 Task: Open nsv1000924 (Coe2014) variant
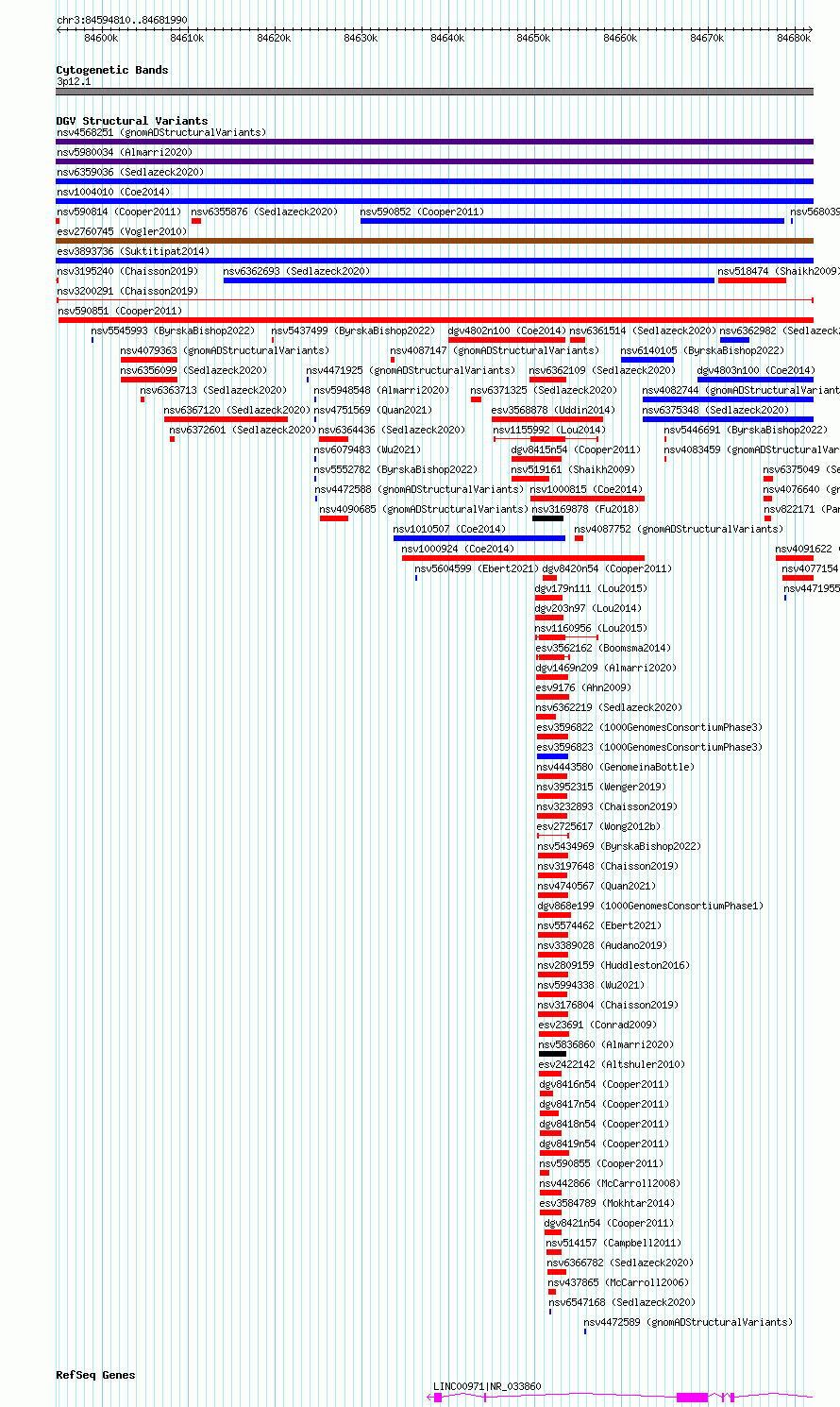click(459, 549)
